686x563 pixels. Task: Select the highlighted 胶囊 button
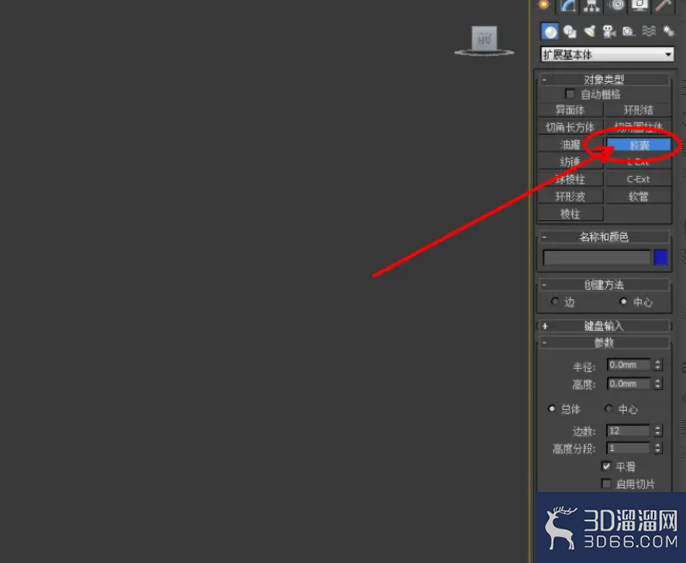[639, 144]
